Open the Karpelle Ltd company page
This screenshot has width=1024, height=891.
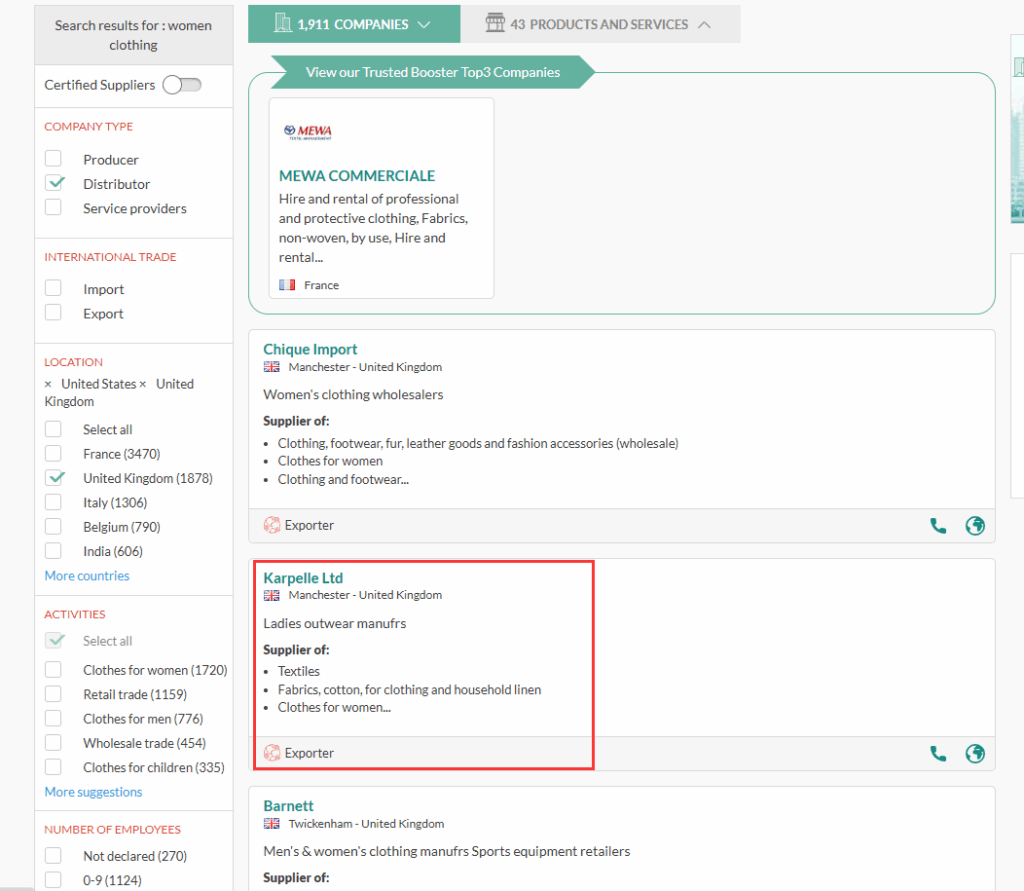coord(303,578)
